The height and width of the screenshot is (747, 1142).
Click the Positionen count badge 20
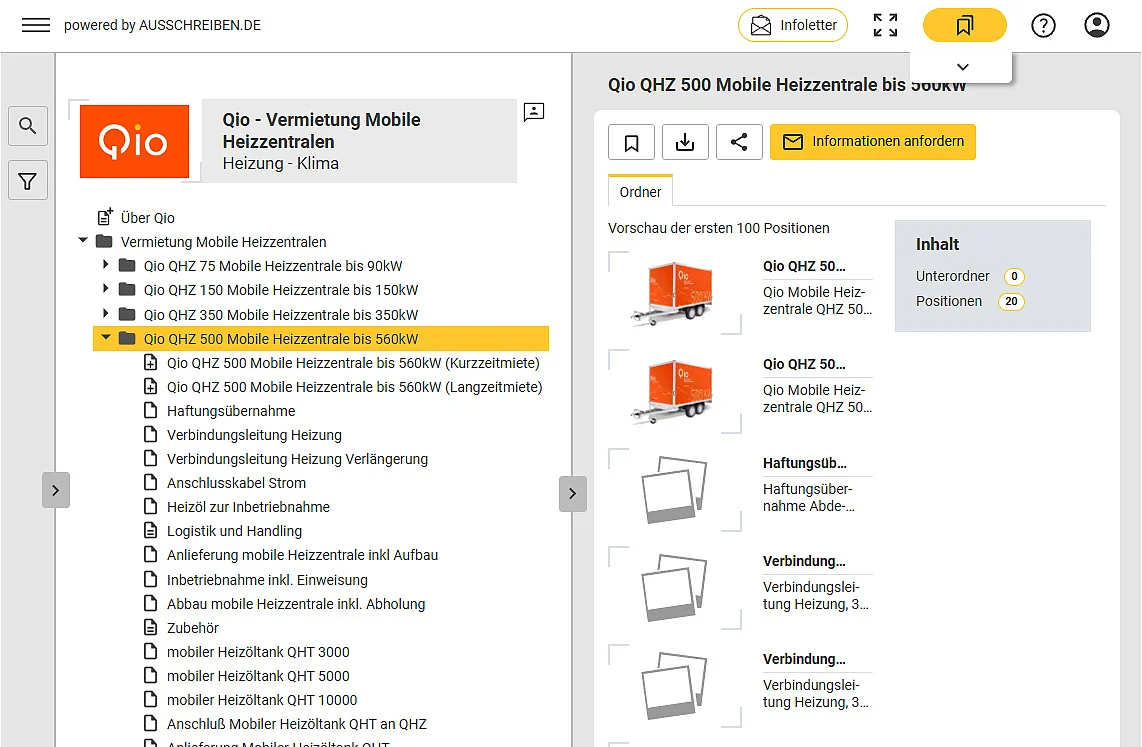coord(1011,301)
